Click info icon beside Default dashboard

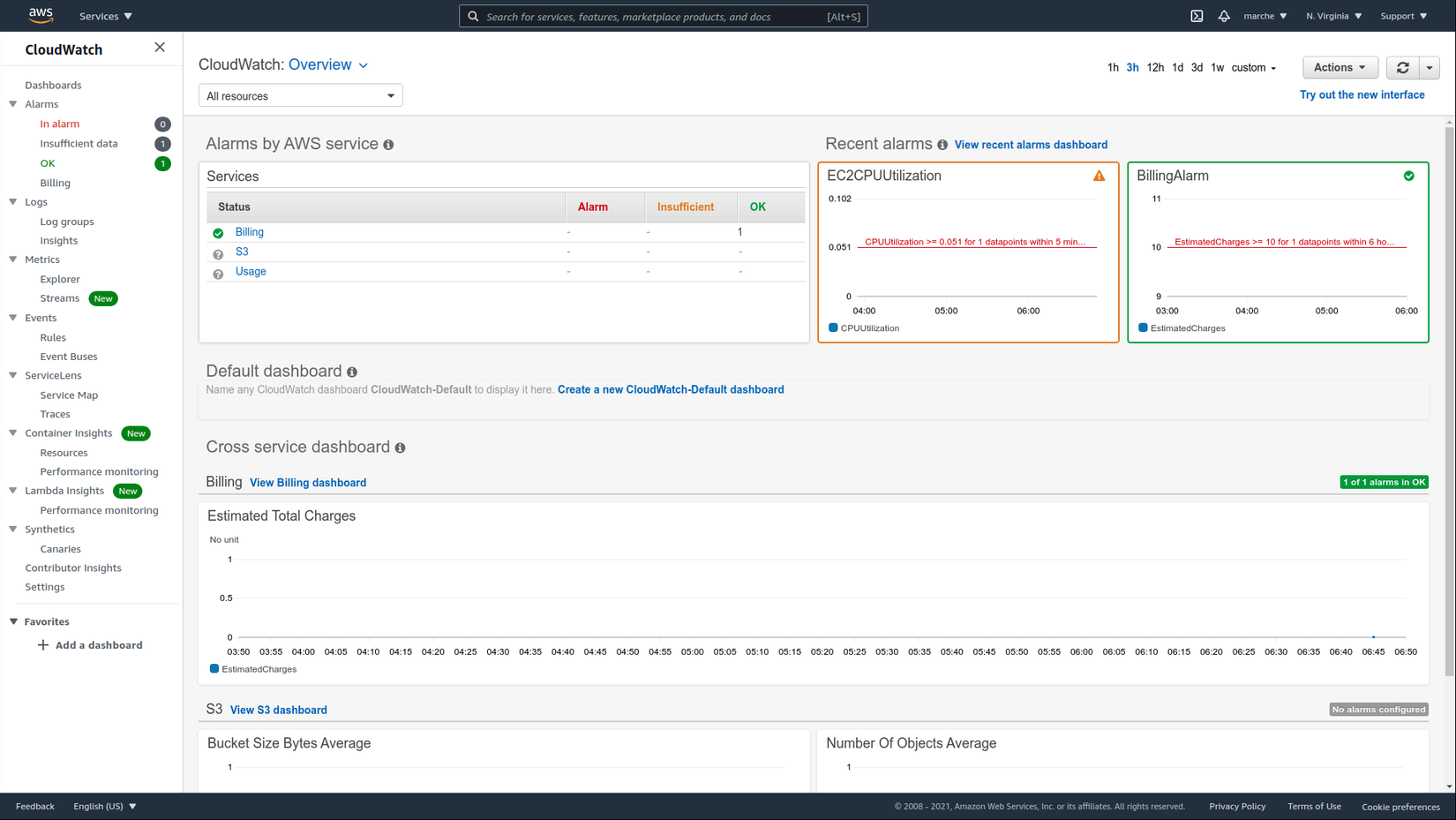point(352,372)
